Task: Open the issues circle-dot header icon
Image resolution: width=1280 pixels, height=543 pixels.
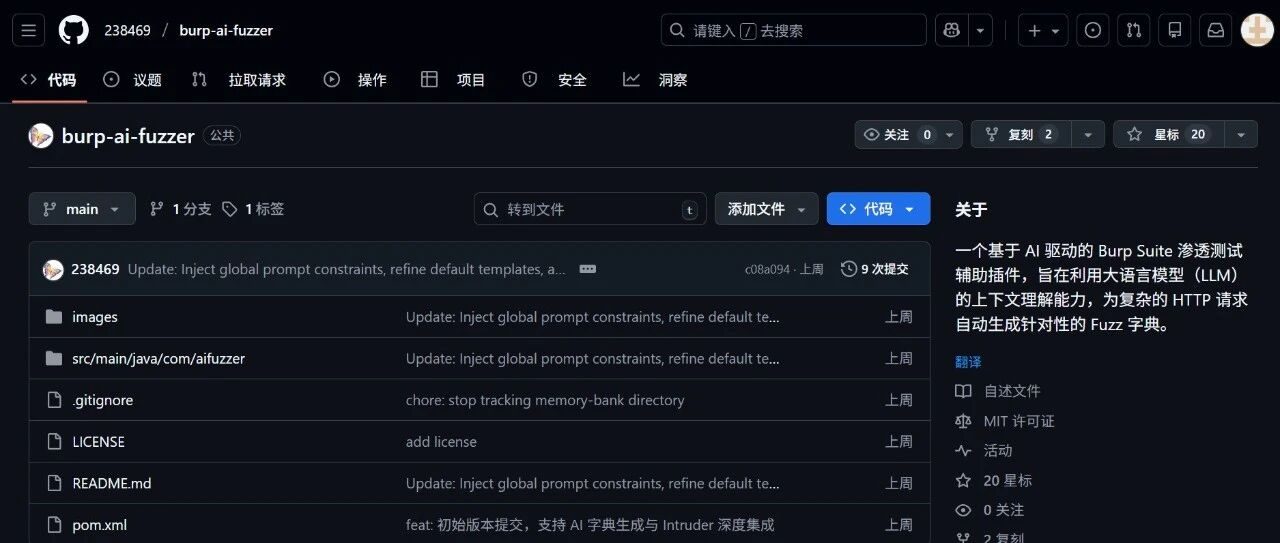Action: (1093, 30)
